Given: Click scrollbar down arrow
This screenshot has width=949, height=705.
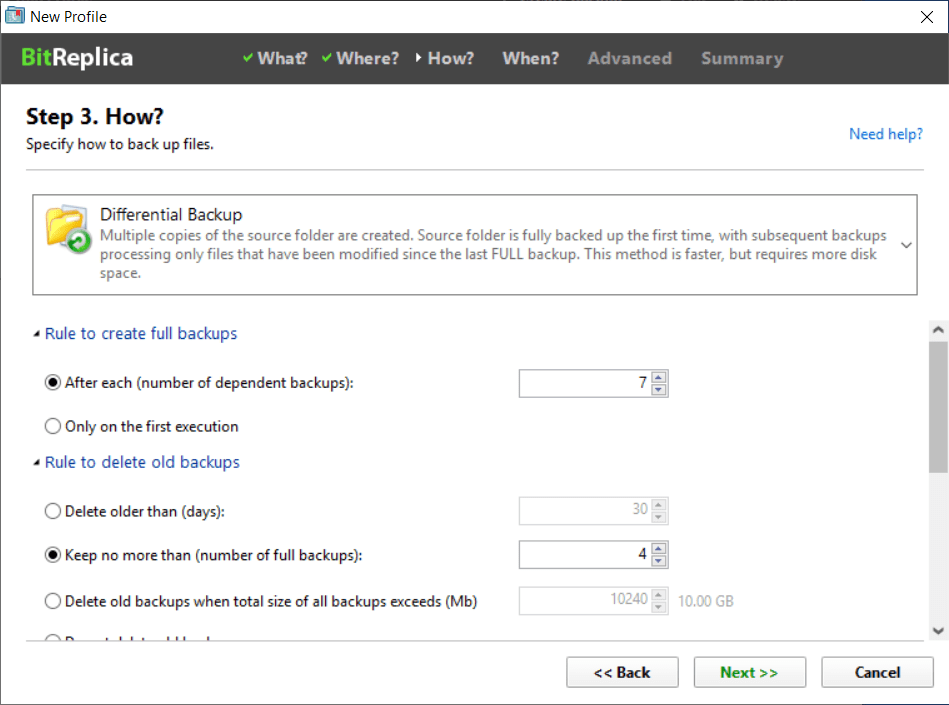Looking at the screenshot, I should (x=938, y=631).
